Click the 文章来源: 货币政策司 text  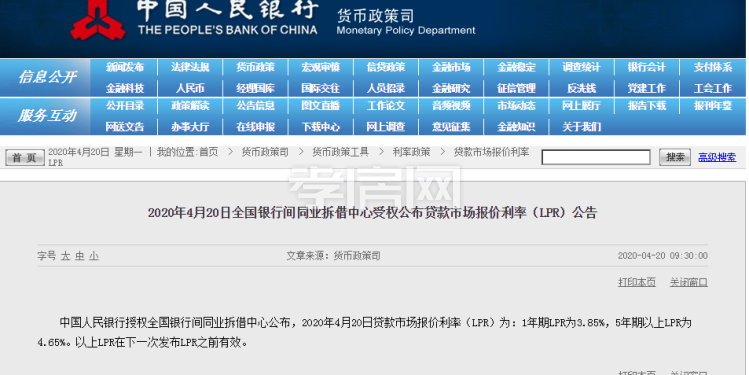333,256
